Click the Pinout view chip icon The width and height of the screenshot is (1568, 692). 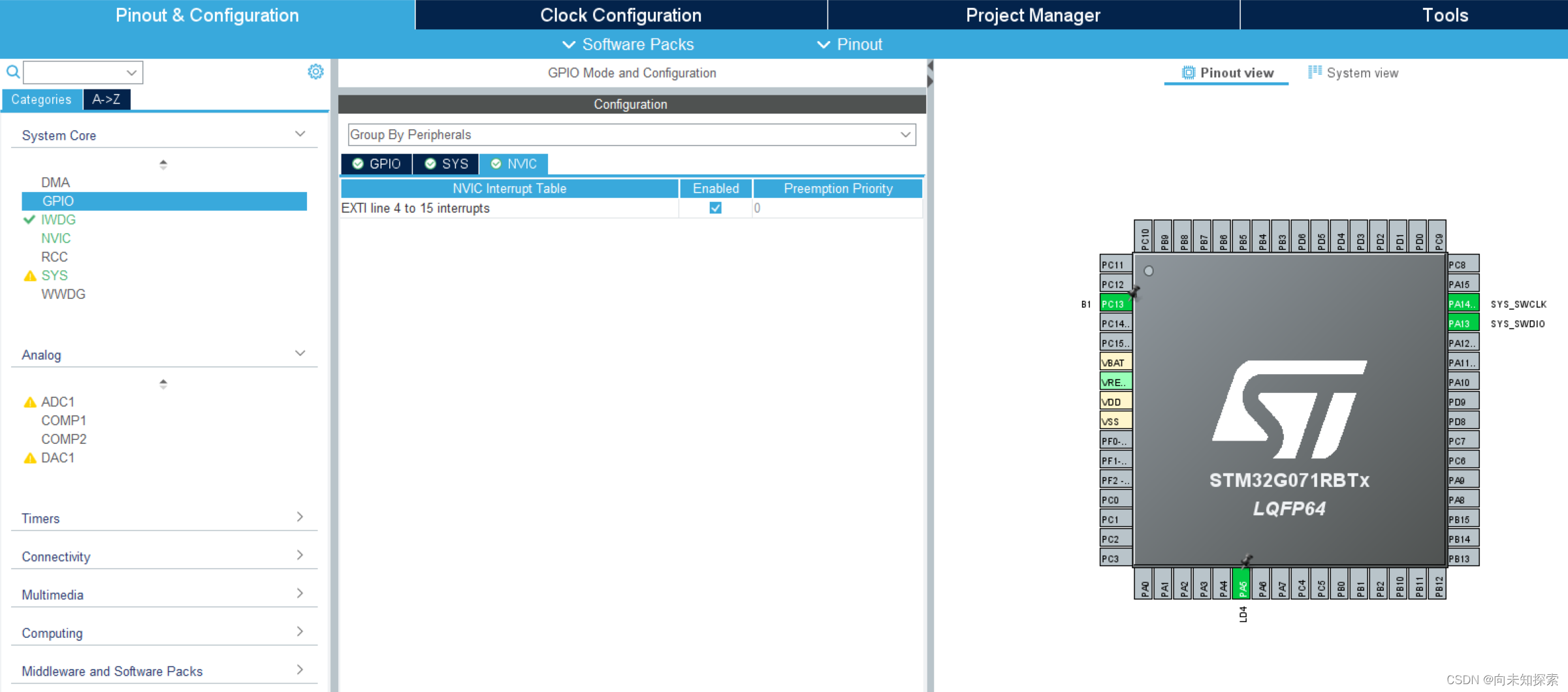1189,73
